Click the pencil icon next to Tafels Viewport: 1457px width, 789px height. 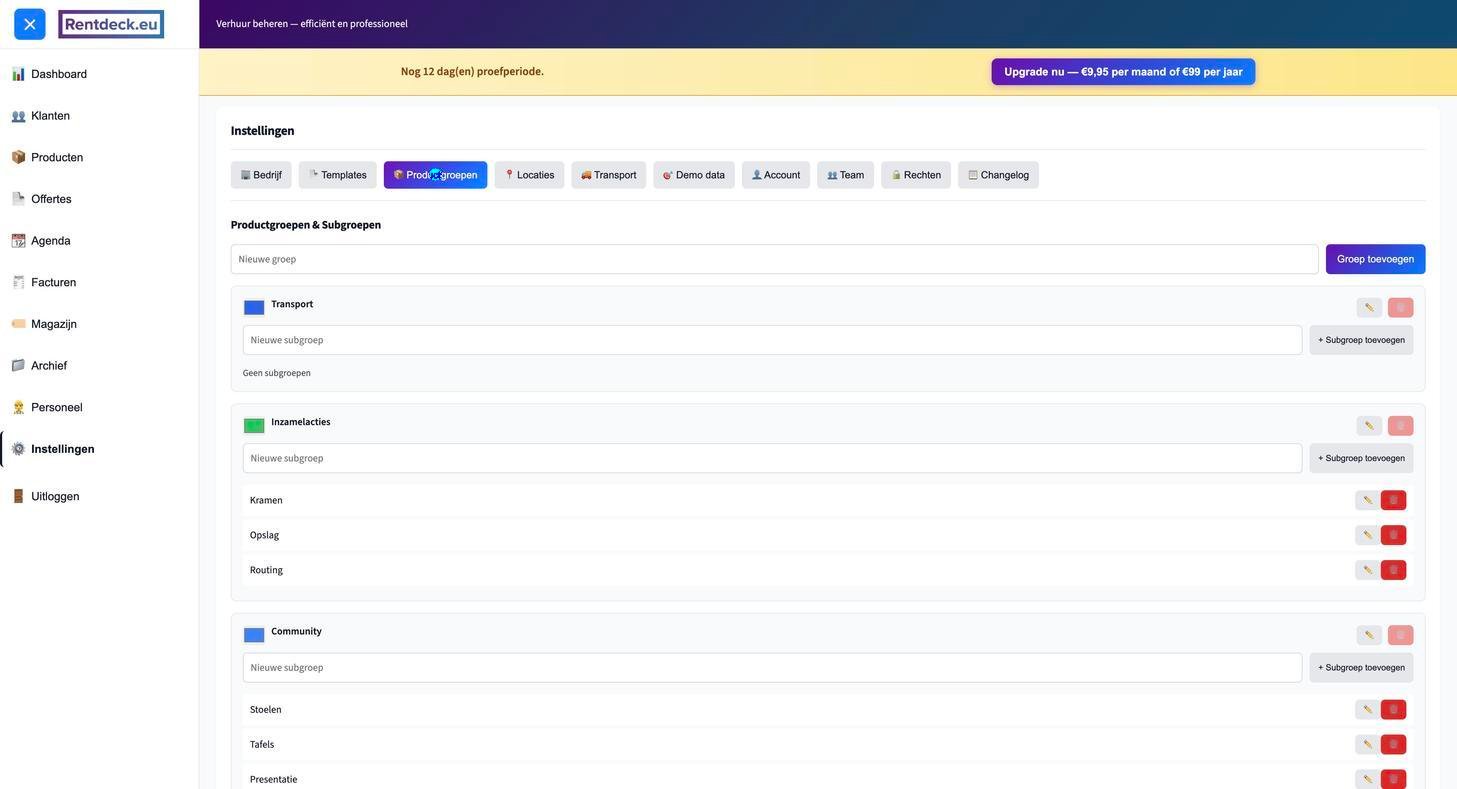tap(1367, 745)
